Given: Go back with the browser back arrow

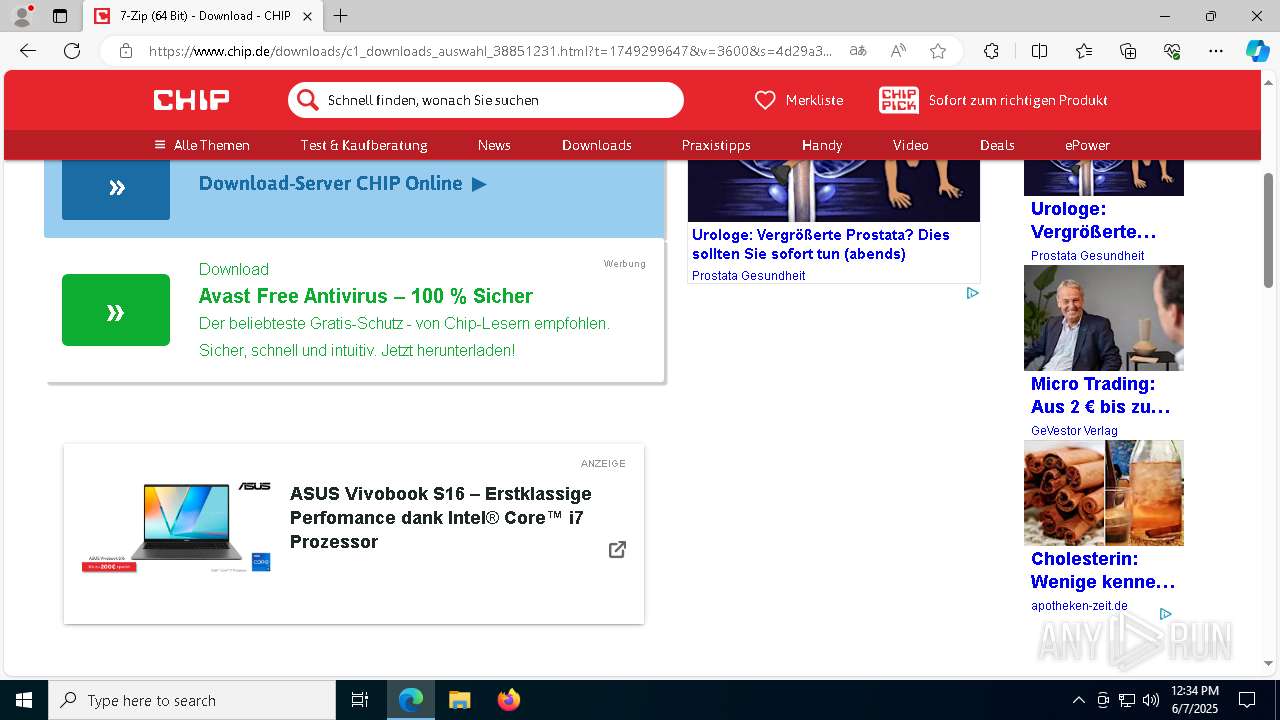Looking at the screenshot, I should pos(28,51).
